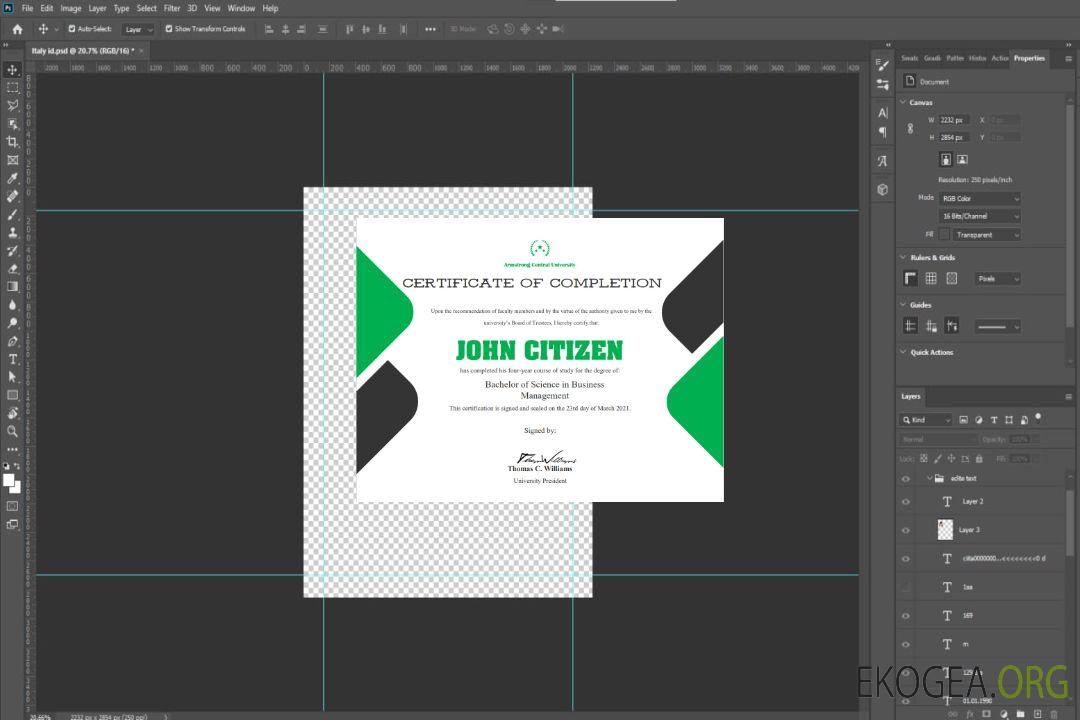Open the Filter menu
Screen dimensions: 1080x720
tap(172, 8)
